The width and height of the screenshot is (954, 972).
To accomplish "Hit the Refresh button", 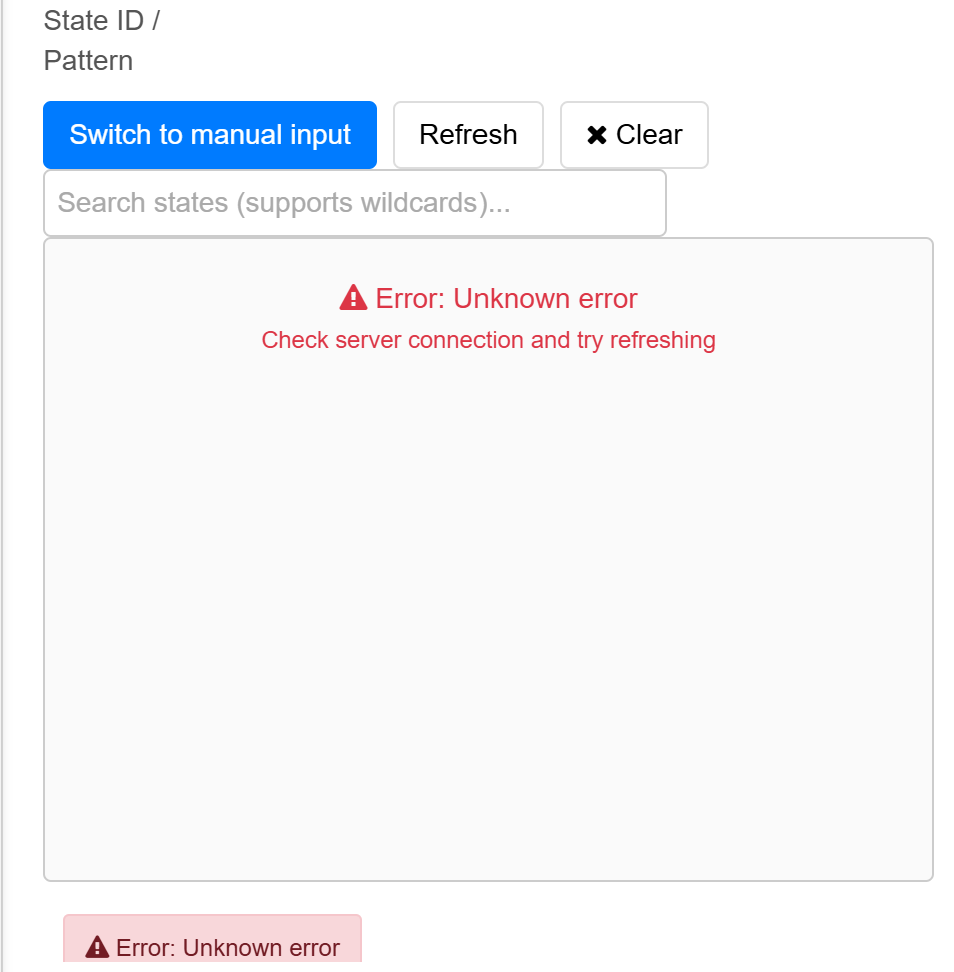I will pyautogui.click(x=468, y=135).
